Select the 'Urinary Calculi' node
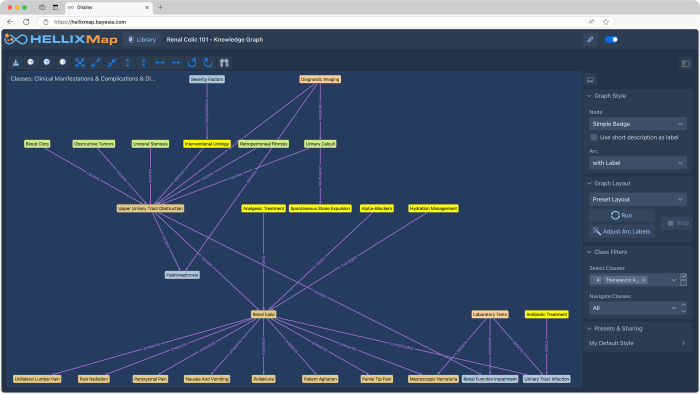This screenshot has width=700, height=394. click(320, 144)
